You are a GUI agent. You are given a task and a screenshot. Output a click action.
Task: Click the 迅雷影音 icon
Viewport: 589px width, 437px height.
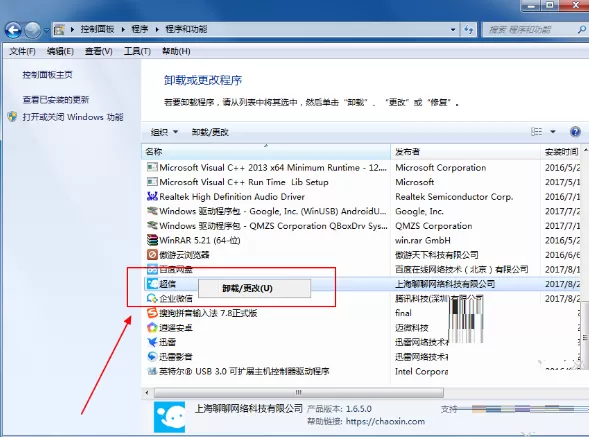(152, 356)
